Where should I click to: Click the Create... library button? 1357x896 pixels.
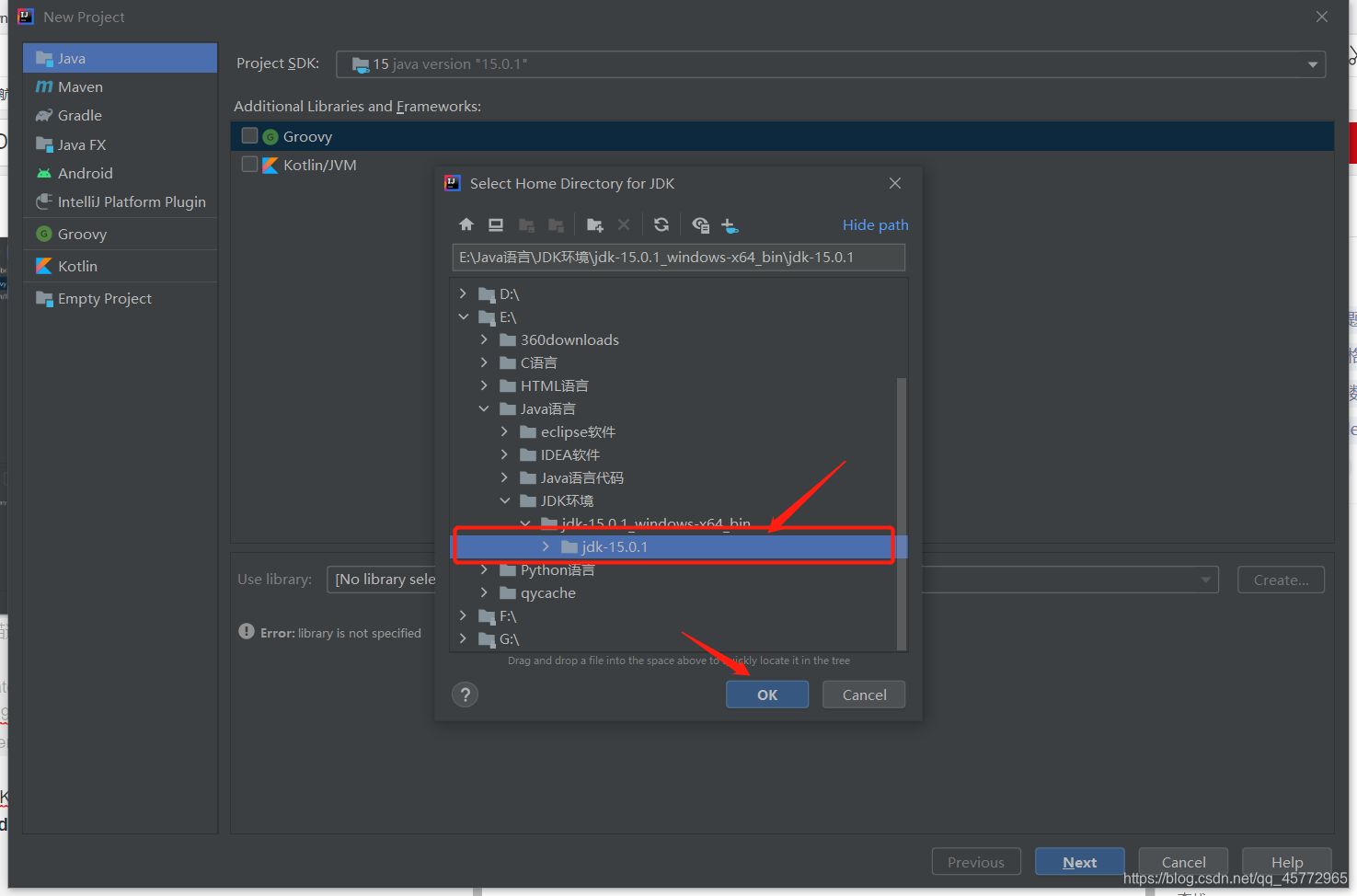(x=1281, y=580)
